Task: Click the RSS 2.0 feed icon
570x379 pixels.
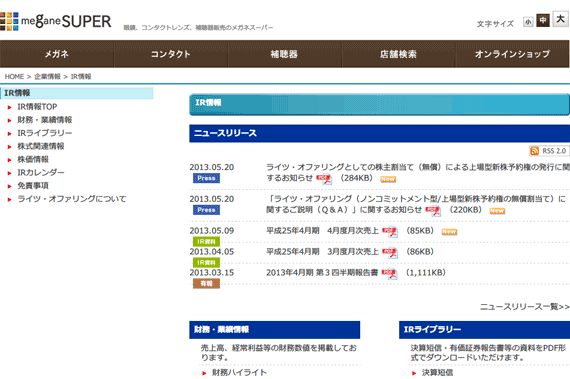Action: (549, 151)
